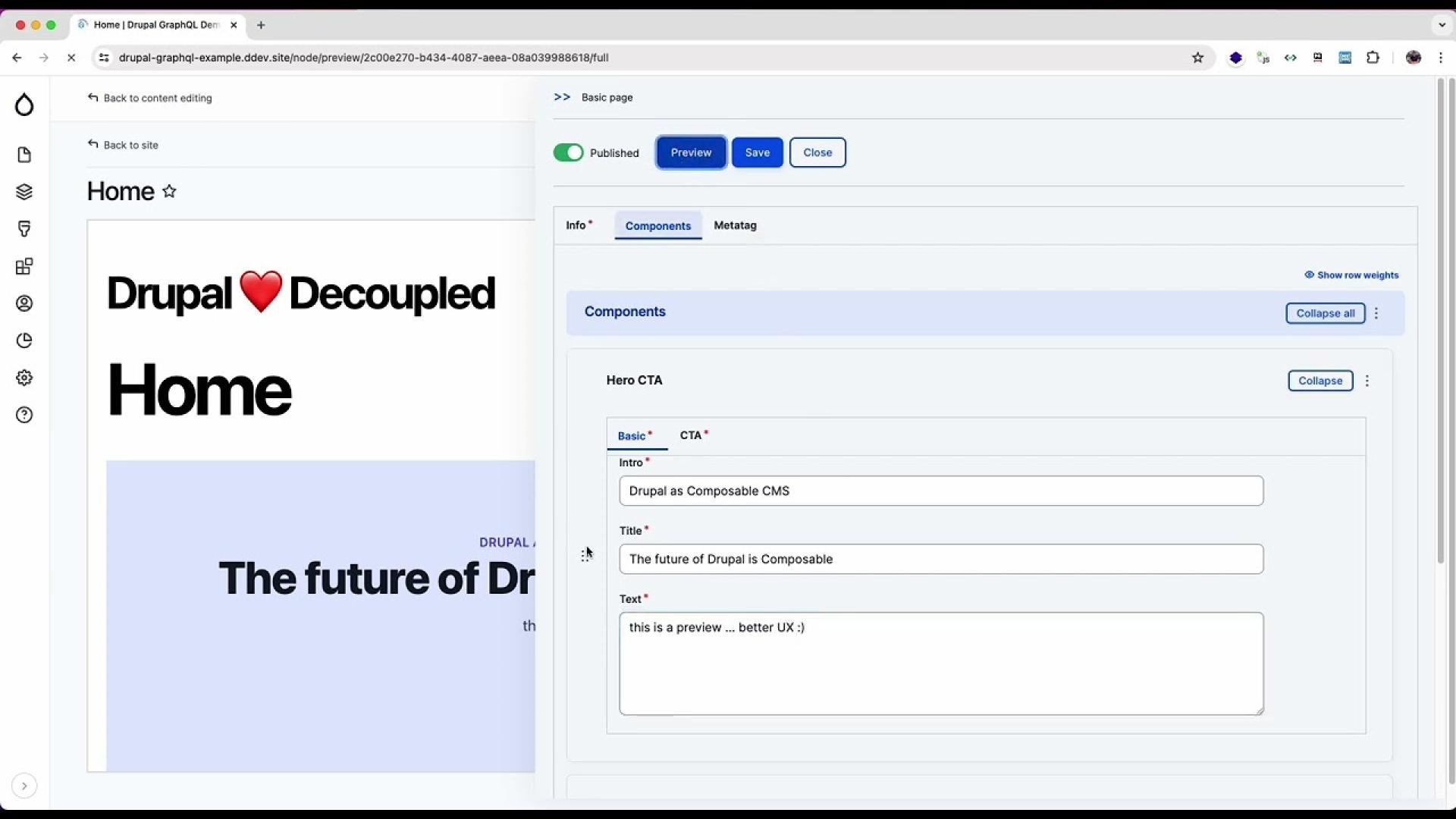Click the monitor extension icon in toolbar

pos(1317,58)
